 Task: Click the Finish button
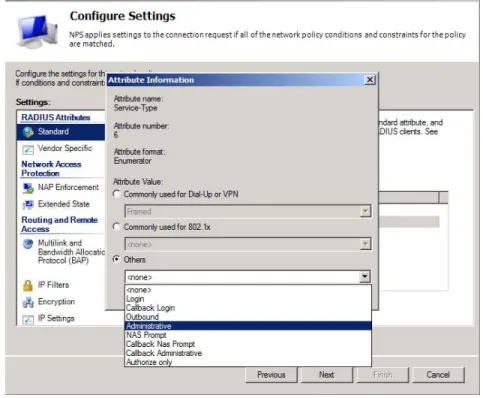point(382,375)
